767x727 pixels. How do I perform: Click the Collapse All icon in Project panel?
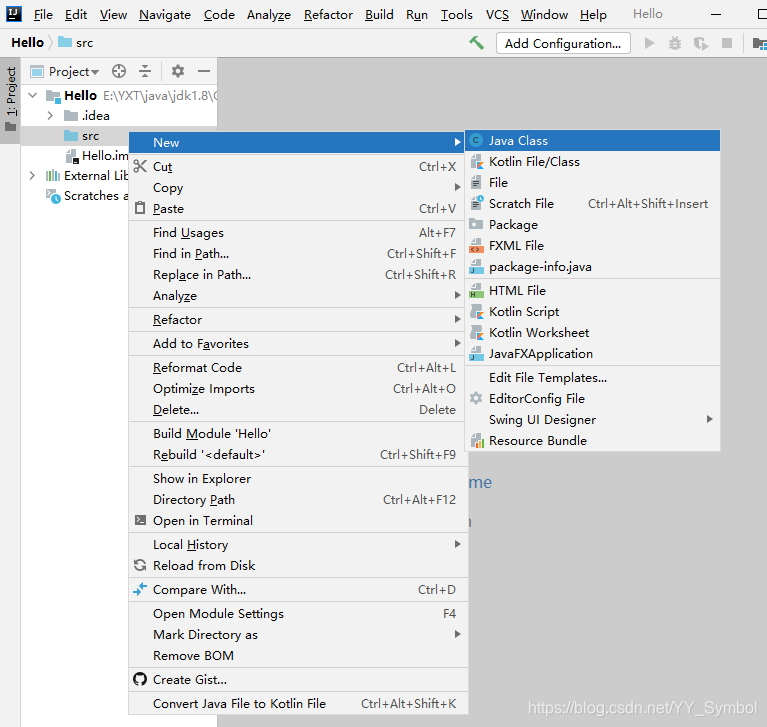tap(145, 71)
